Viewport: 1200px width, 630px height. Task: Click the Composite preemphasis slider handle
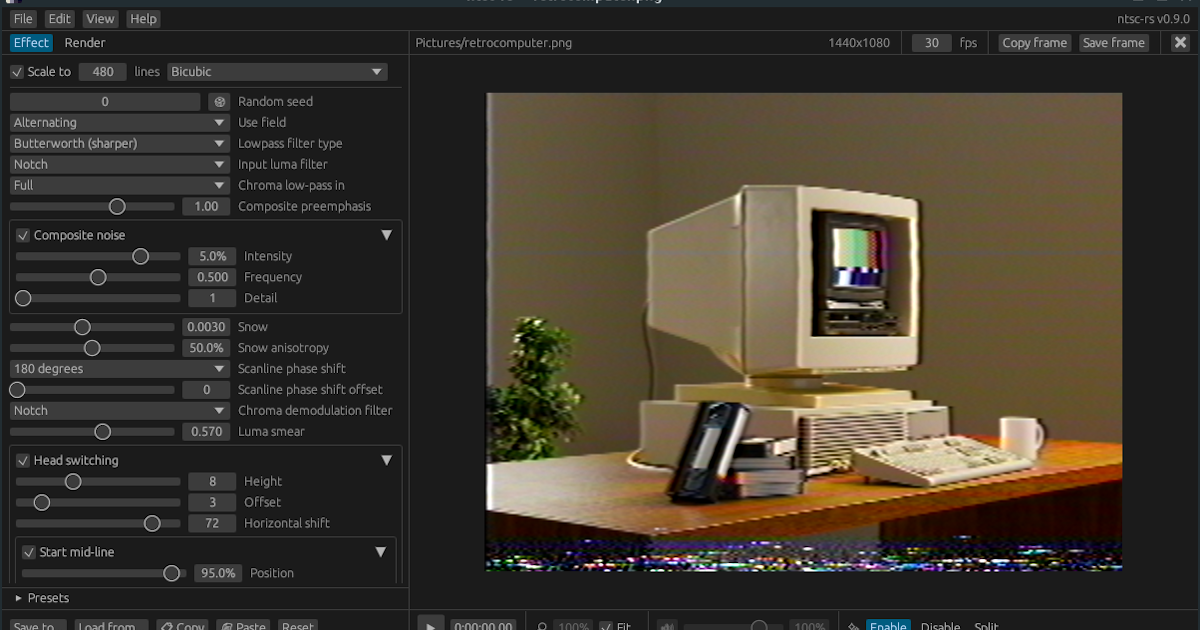tap(117, 206)
